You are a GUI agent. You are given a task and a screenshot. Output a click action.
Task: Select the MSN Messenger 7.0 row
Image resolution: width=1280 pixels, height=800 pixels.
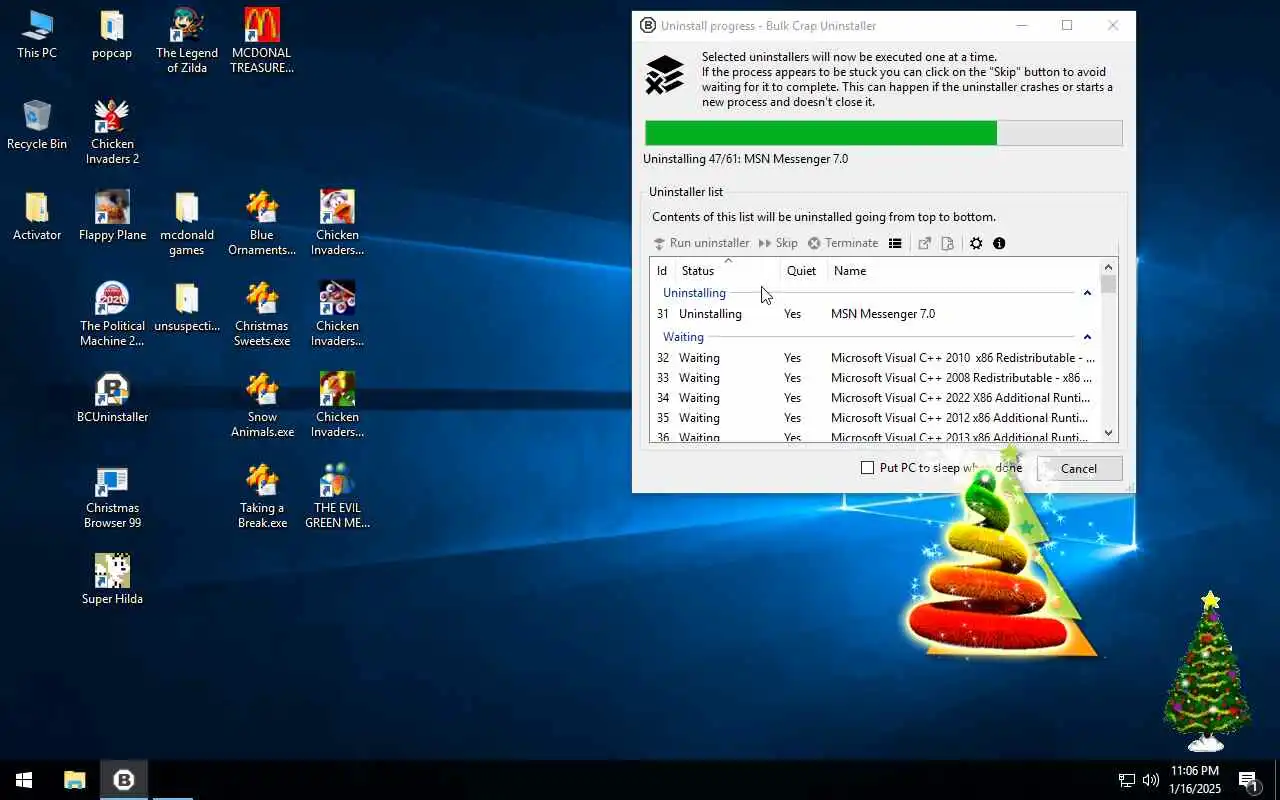click(x=874, y=314)
